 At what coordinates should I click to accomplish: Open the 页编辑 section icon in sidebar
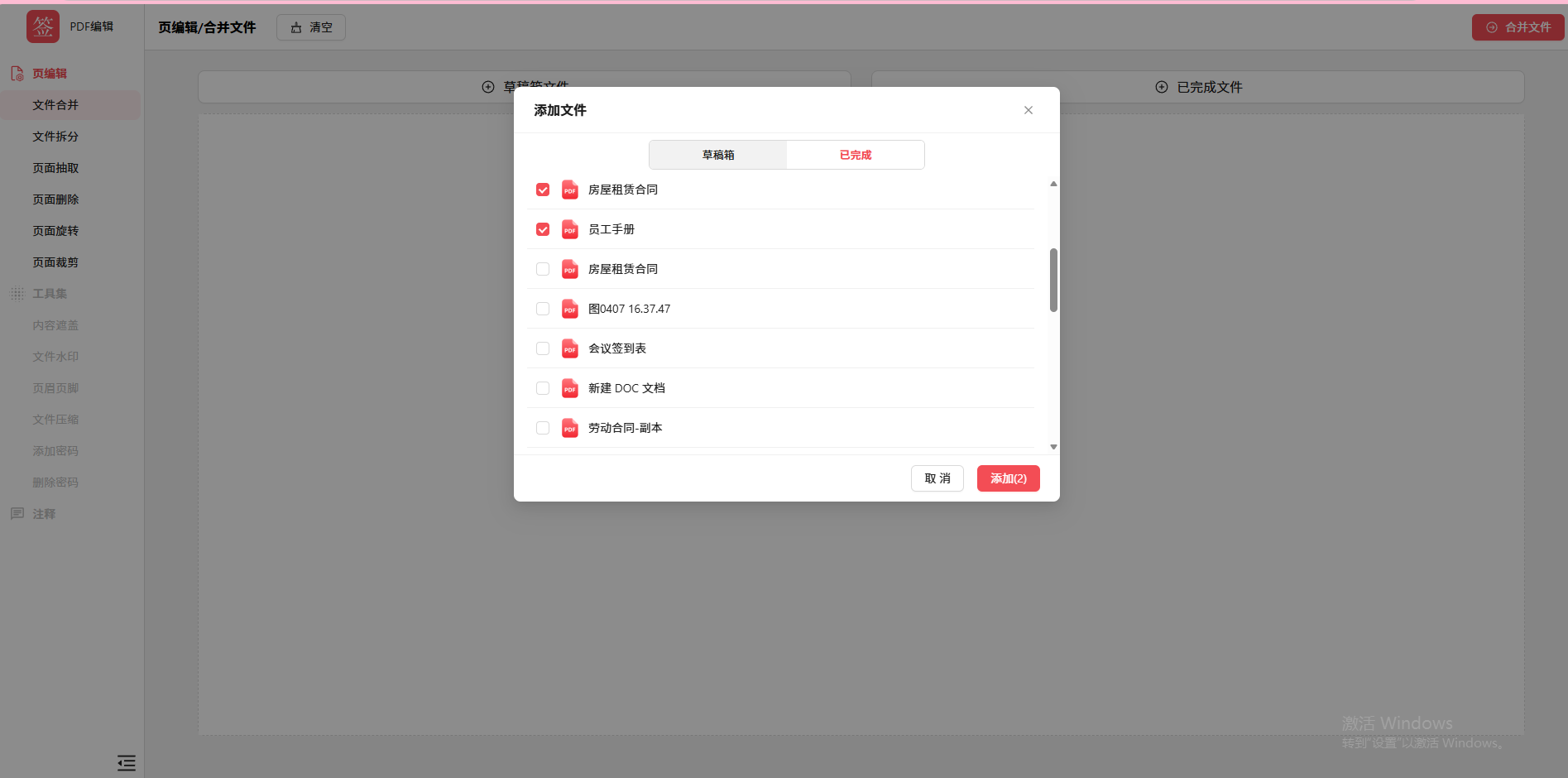coord(17,74)
